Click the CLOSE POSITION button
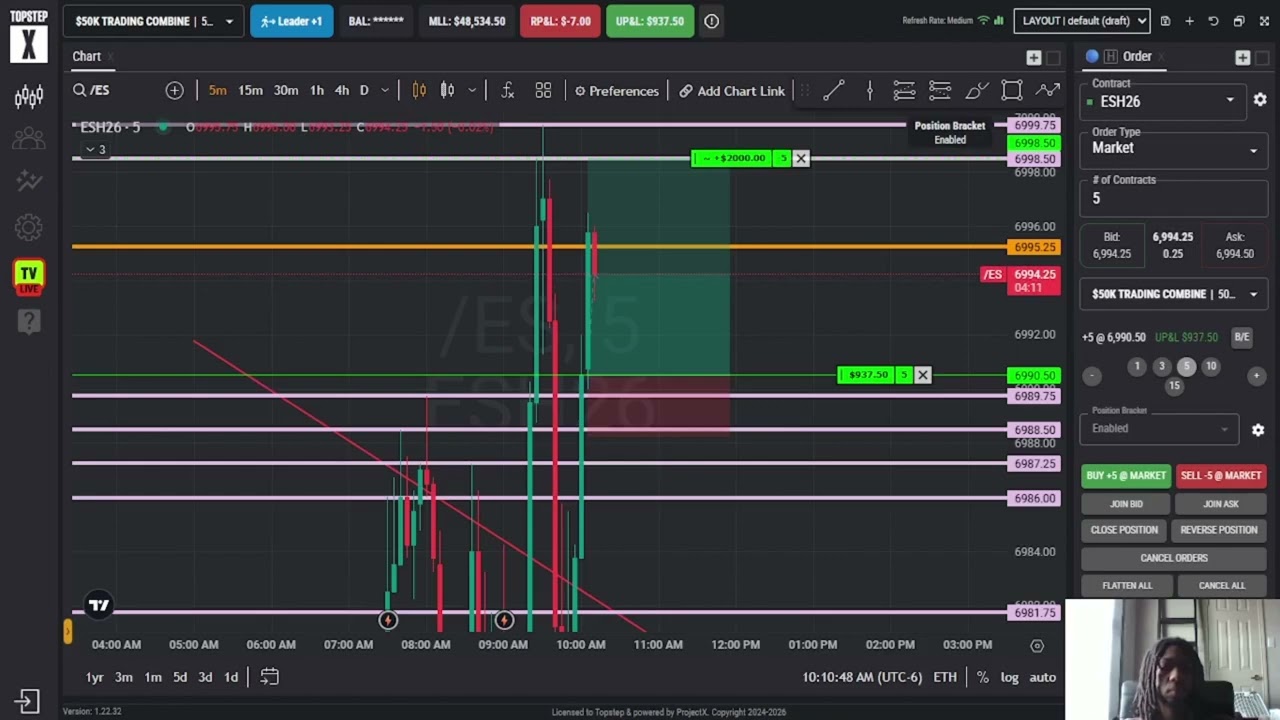Image resolution: width=1280 pixels, height=720 pixels. (x=1124, y=530)
